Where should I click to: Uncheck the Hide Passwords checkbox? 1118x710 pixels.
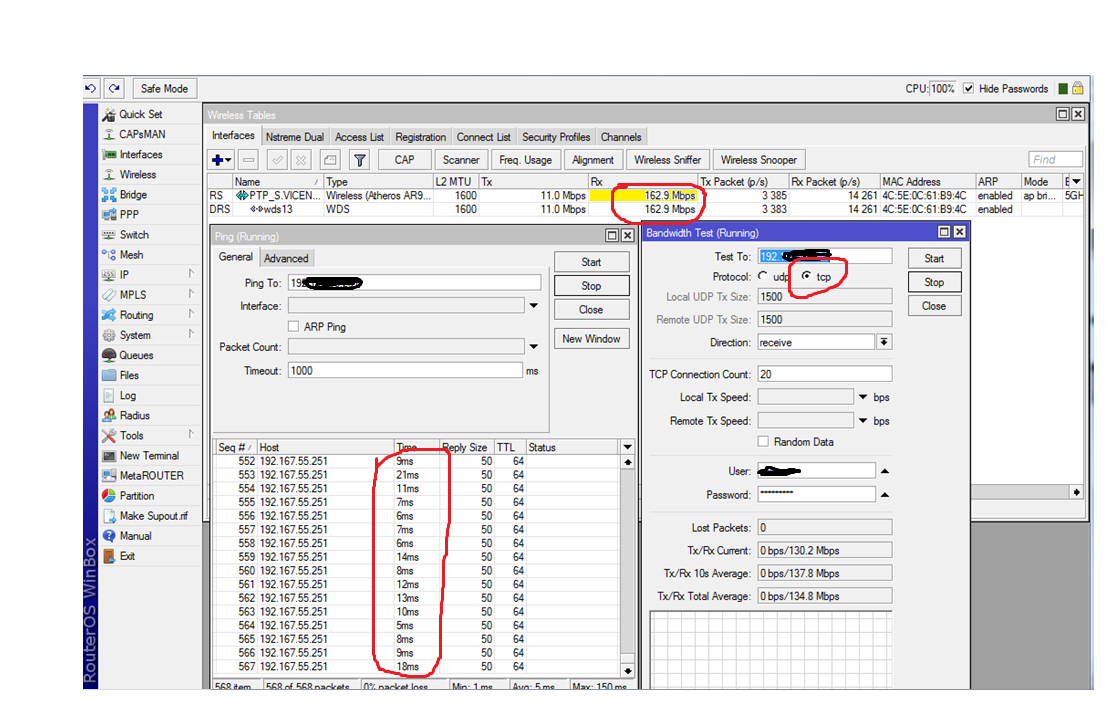pos(968,89)
